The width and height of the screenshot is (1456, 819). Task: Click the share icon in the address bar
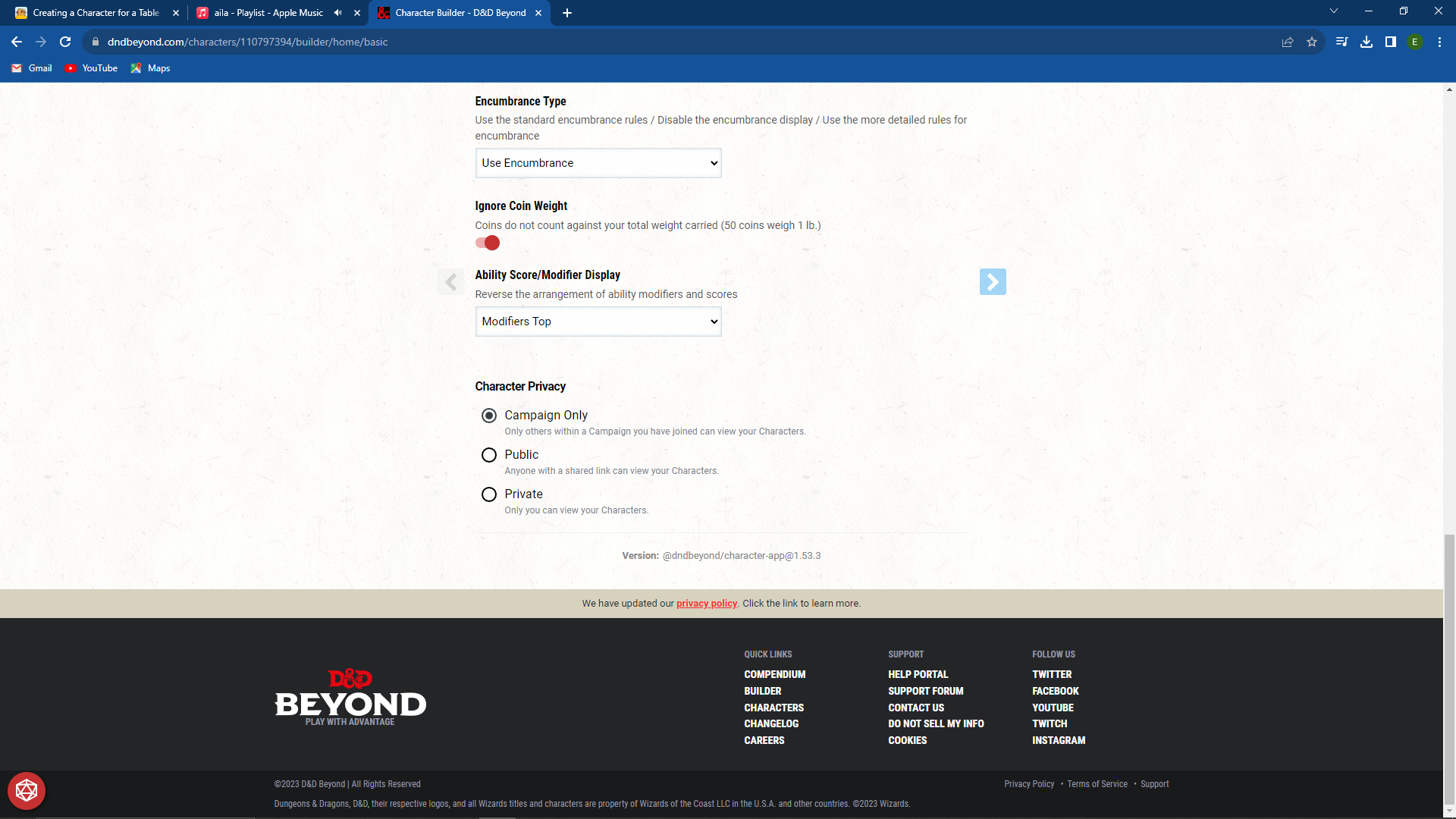1288,42
